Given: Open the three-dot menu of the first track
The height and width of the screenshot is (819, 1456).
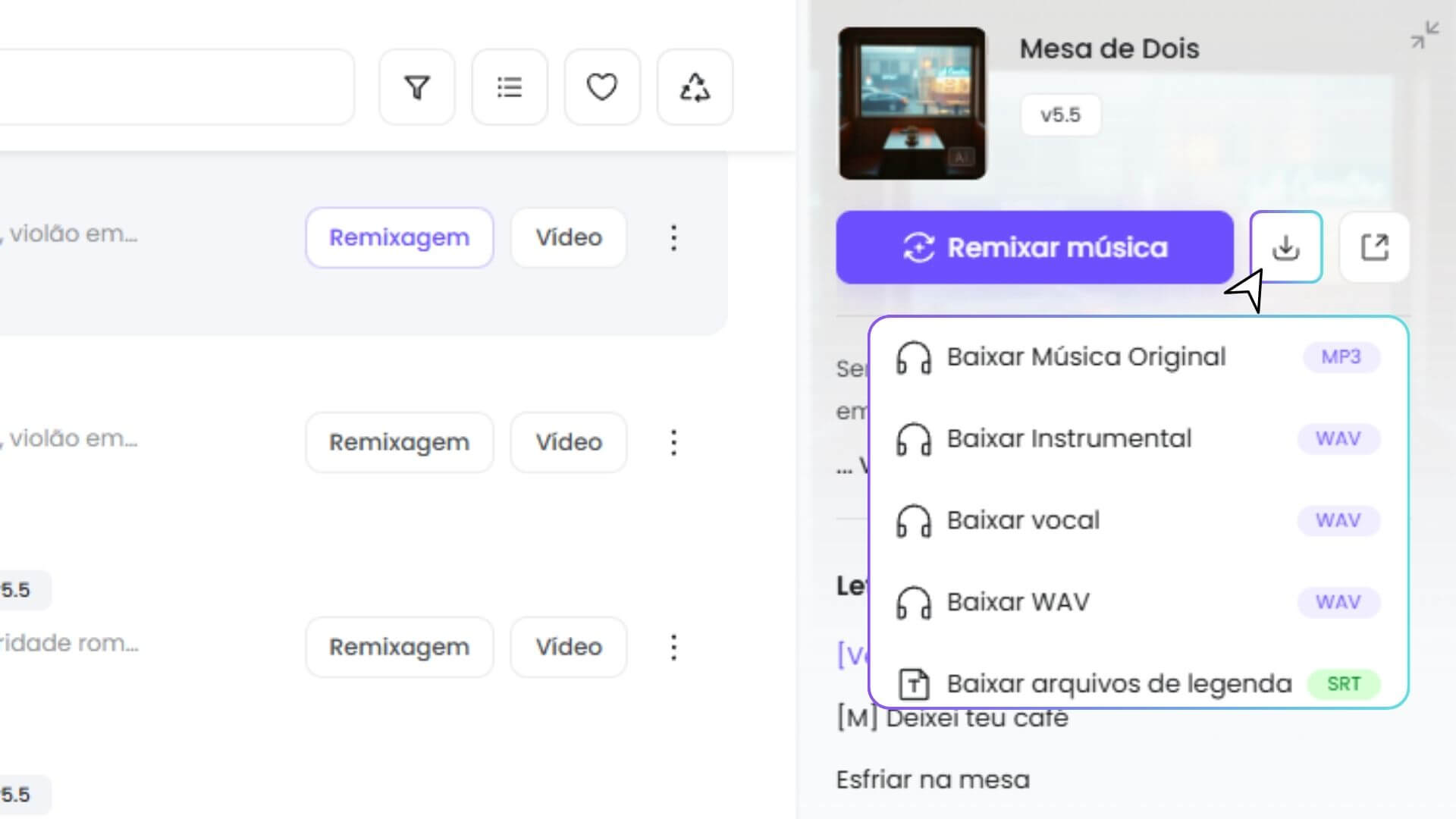Looking at the screenshot, I should [x=673, y=237].
